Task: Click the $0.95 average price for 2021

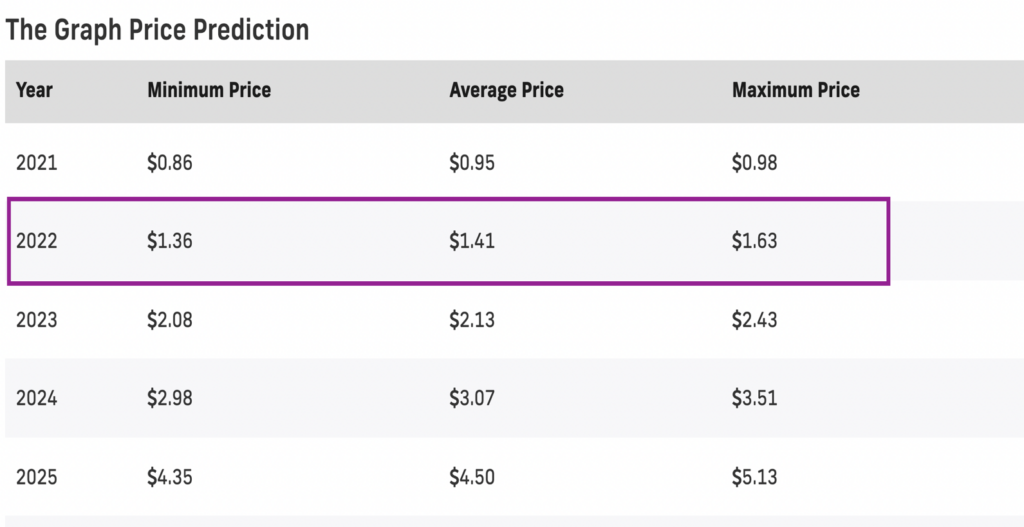Action: click(x=472, y=163)
